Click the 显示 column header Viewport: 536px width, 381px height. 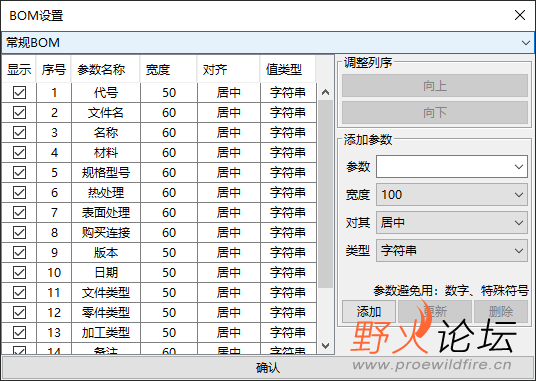click(x=19, y=70)
